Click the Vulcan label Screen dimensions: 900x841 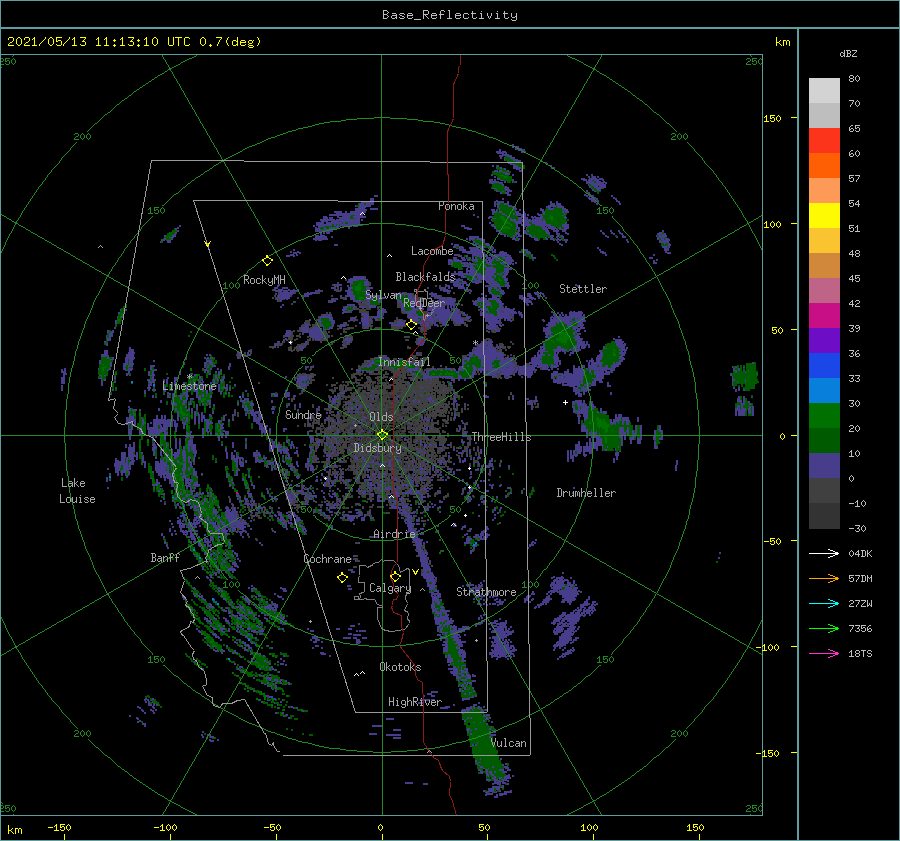(509, 743)
